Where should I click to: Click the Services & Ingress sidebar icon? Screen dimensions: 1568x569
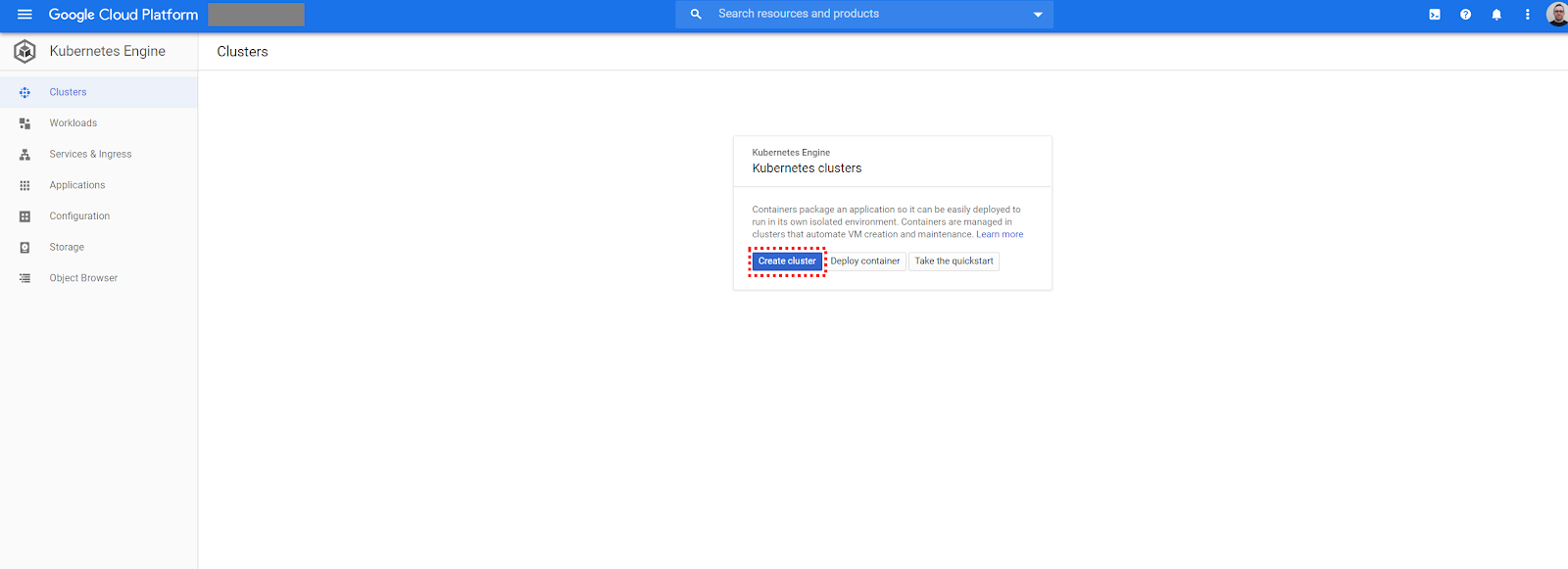24,155
